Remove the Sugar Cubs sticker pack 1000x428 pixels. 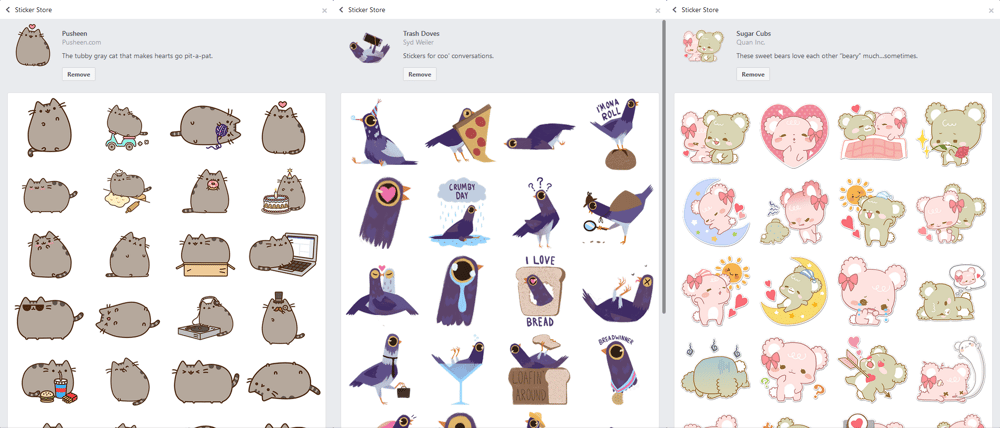coord(753,74)
